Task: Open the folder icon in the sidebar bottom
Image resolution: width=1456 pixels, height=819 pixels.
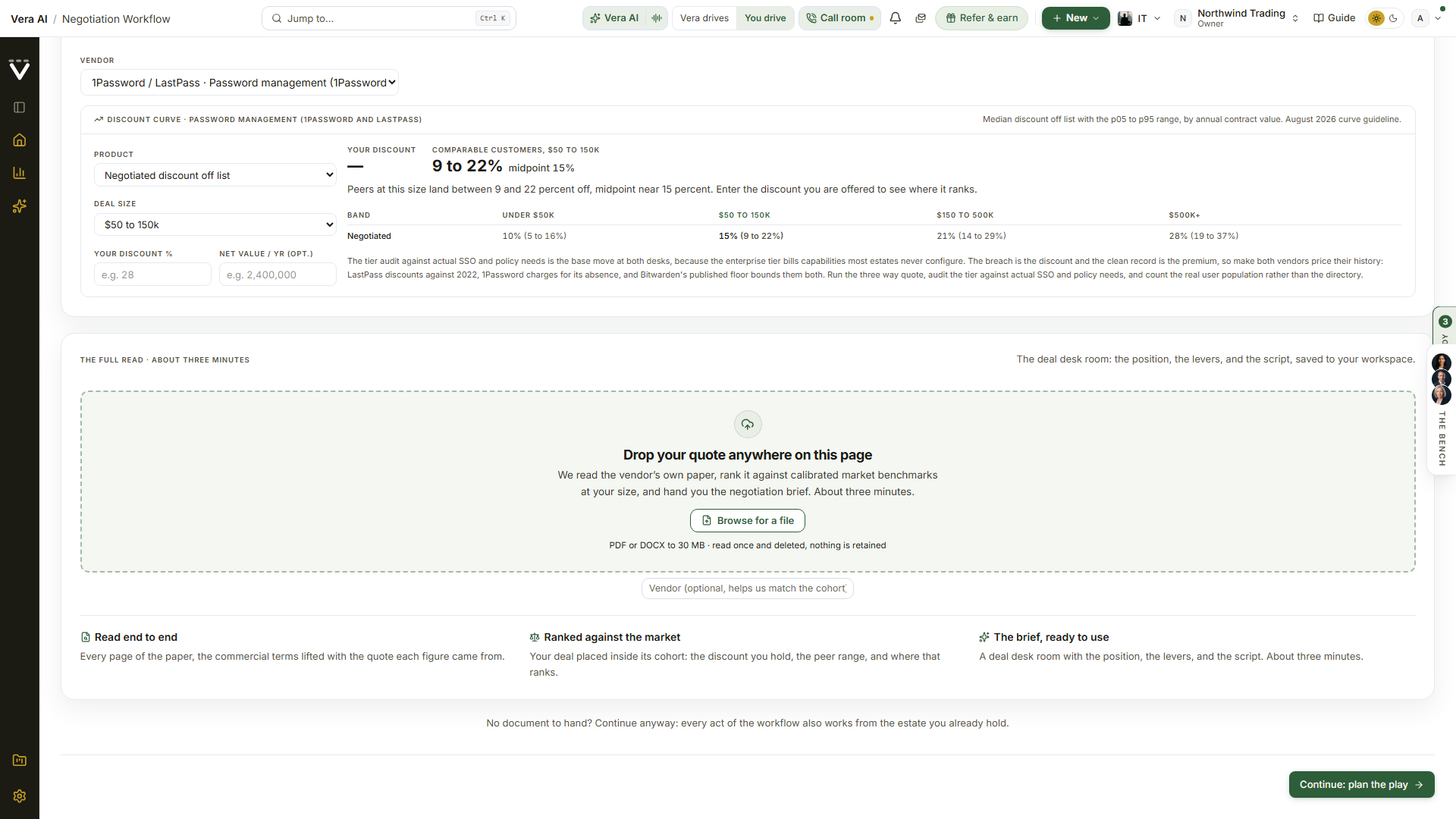Action: 20,760
